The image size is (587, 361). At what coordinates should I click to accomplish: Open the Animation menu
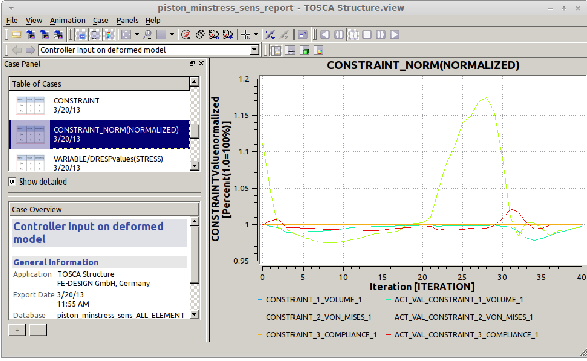(67, 20)
